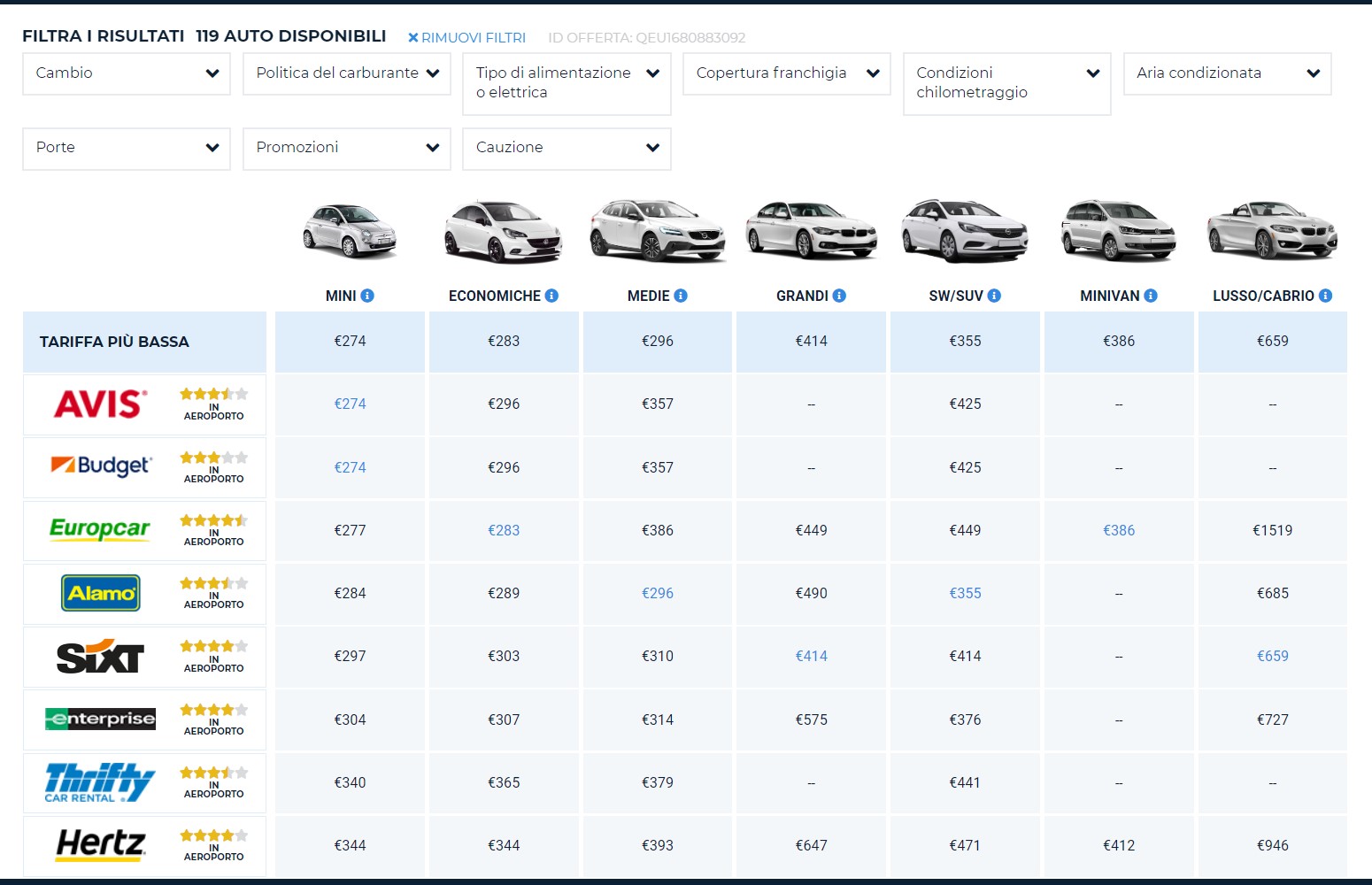Click the Mini category car image
The width and height of the screenshot is (1372, 885).
[350, 230]
